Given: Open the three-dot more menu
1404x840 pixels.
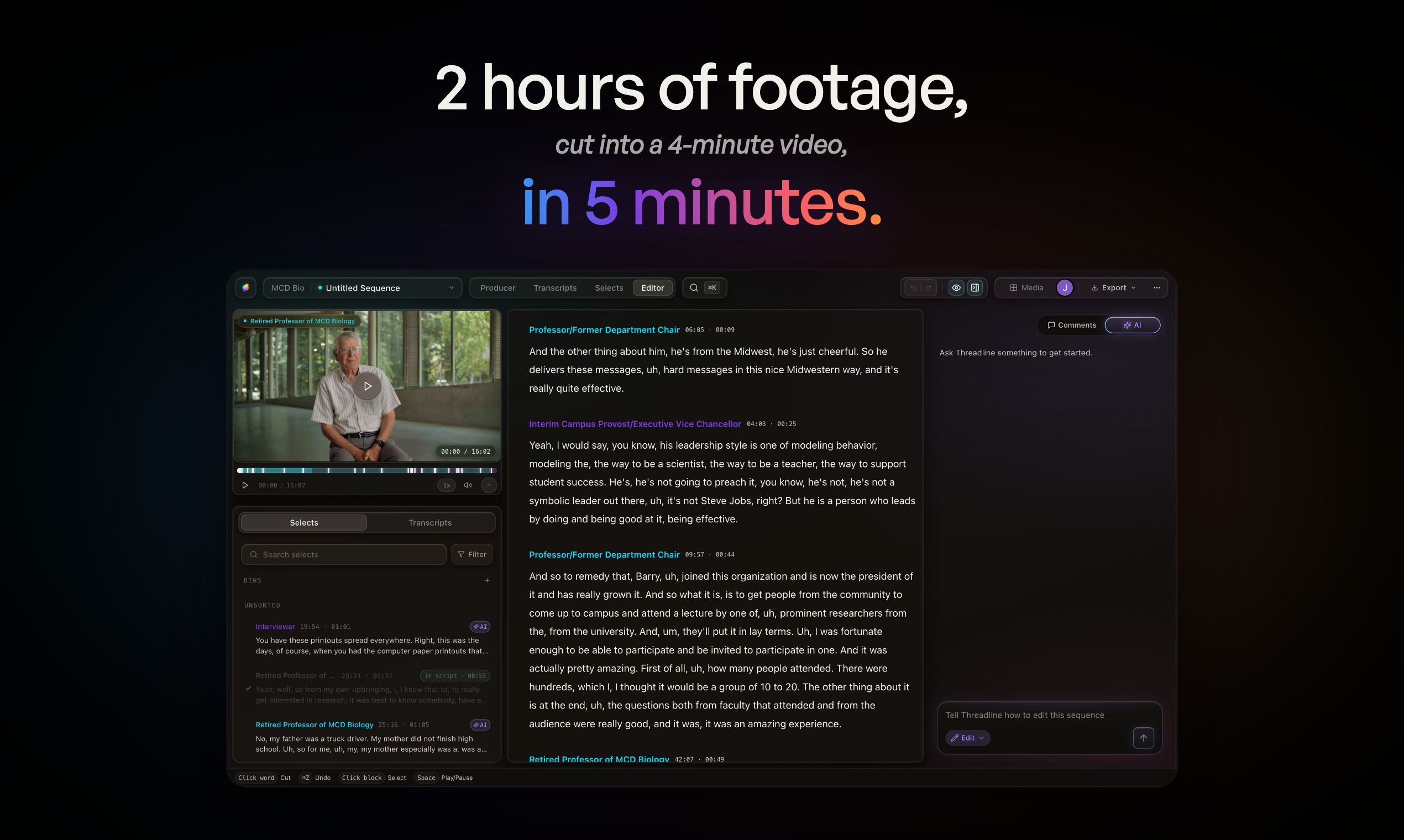Looking at the screenshot, I should (1156, 287).
